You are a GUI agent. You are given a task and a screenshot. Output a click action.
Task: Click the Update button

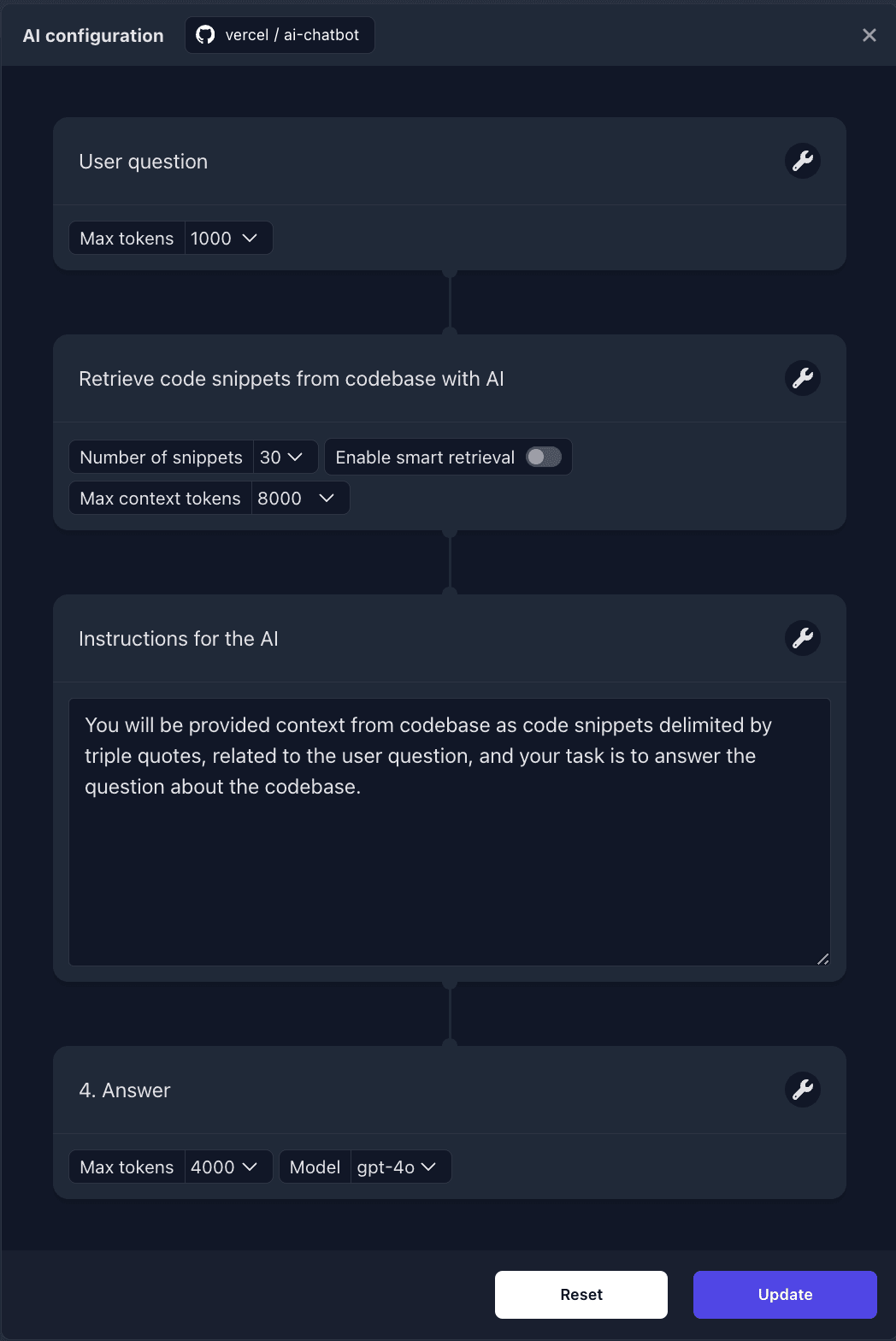(785, 1295)
